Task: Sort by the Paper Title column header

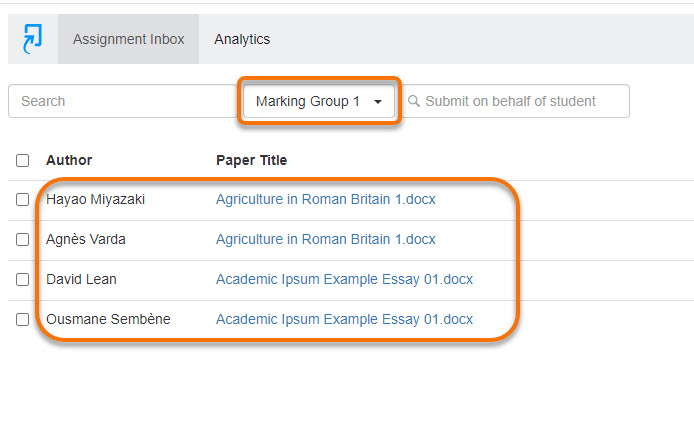Action: 251,160
